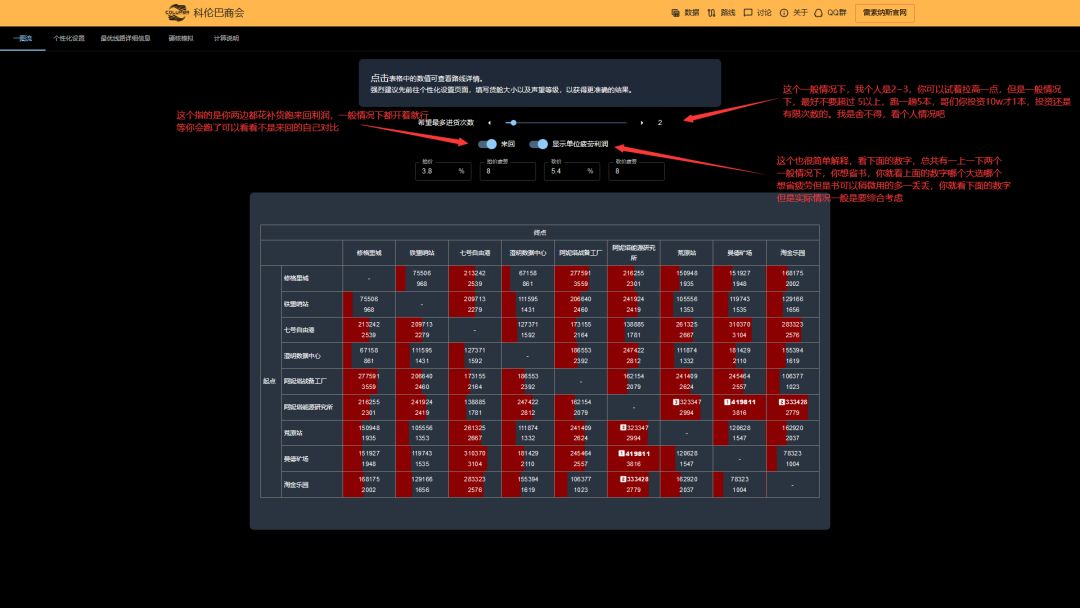Open the 155394 cell in the 淘金乐园 row

tap(528, 485)
